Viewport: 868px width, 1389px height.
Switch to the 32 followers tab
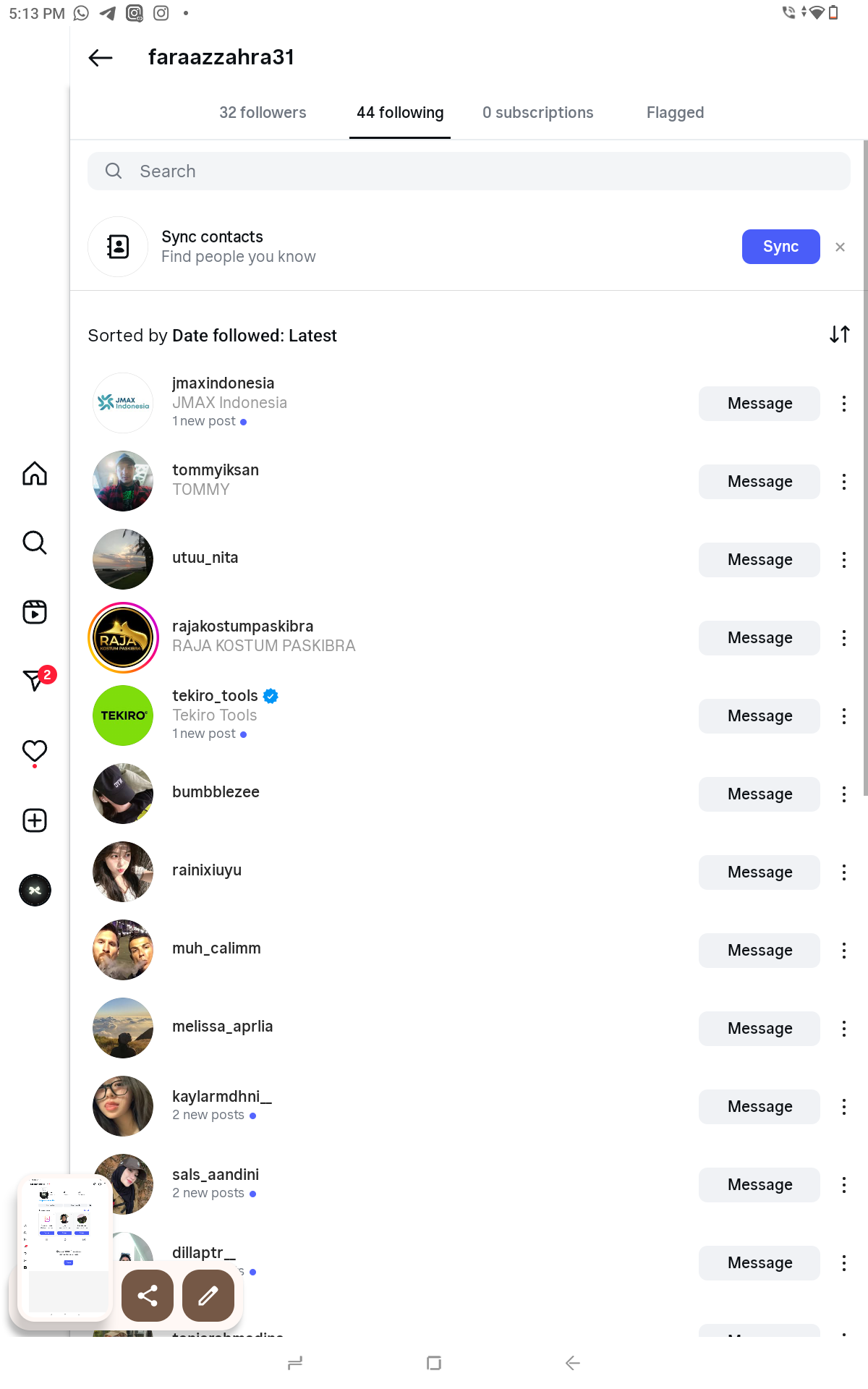263,113
